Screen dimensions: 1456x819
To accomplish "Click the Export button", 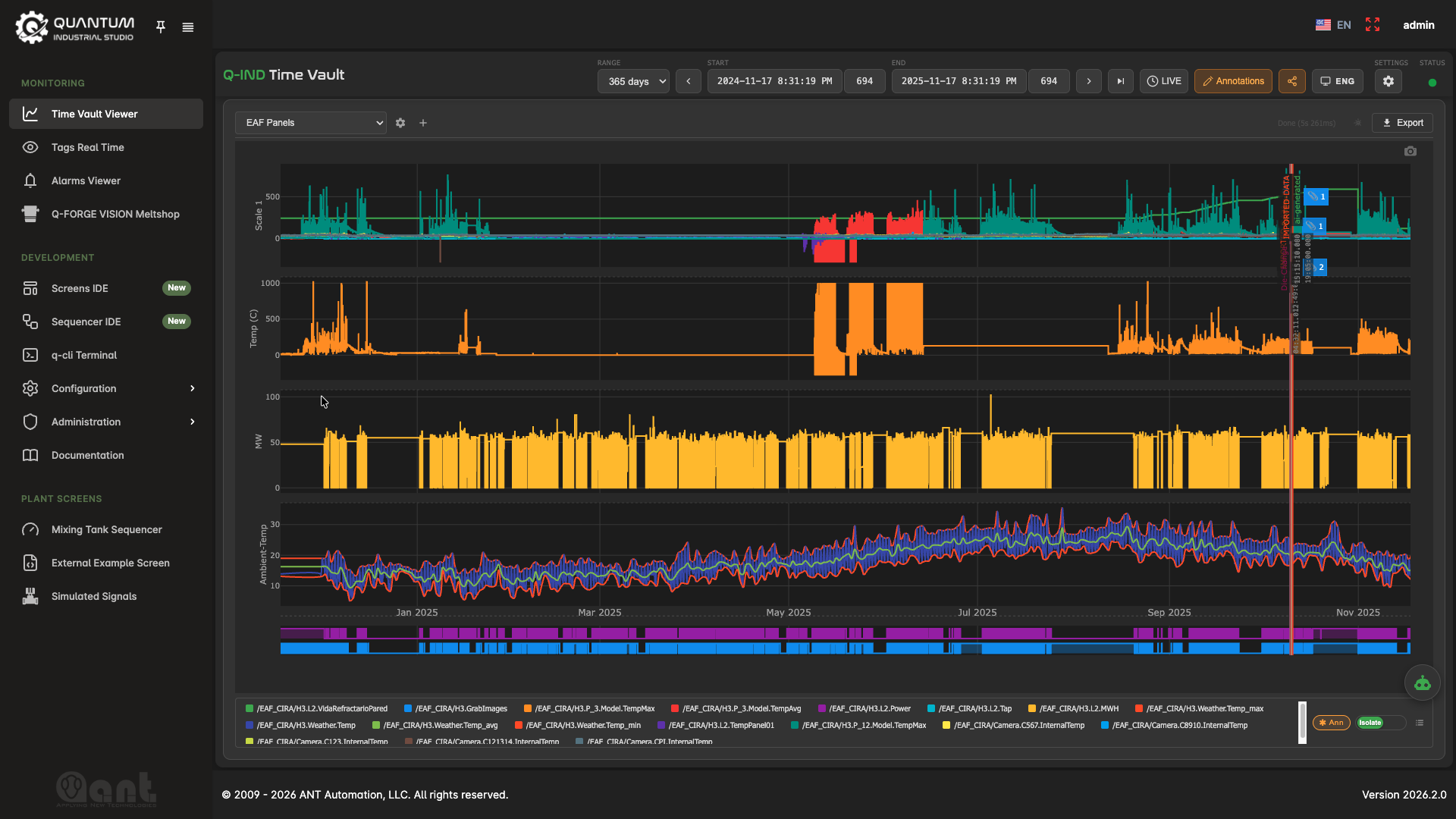I will 1402,123.
